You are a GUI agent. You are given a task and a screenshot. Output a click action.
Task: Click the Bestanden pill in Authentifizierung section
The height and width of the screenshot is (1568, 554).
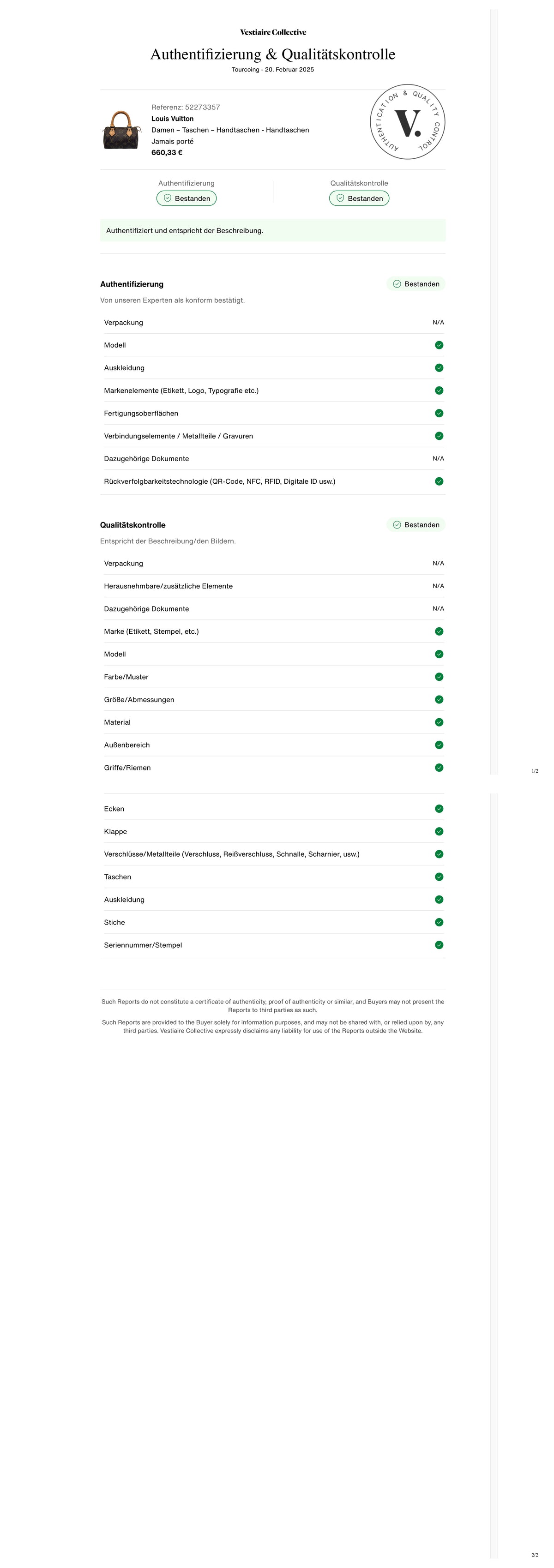(416, 284)
